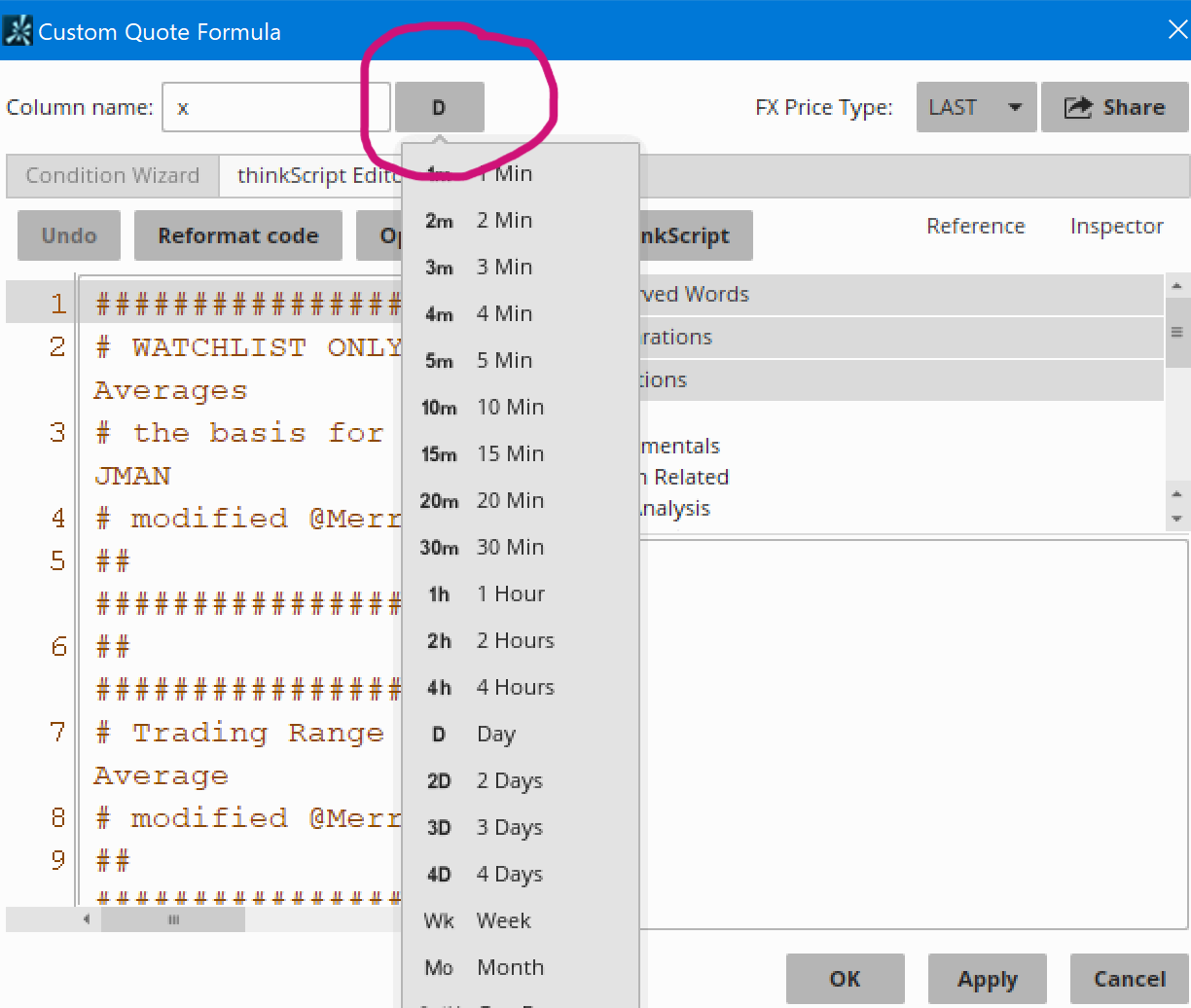Viewport: 1191px width, 1008px height.
Task: Expand the Functions section
Action: [901, 379]
